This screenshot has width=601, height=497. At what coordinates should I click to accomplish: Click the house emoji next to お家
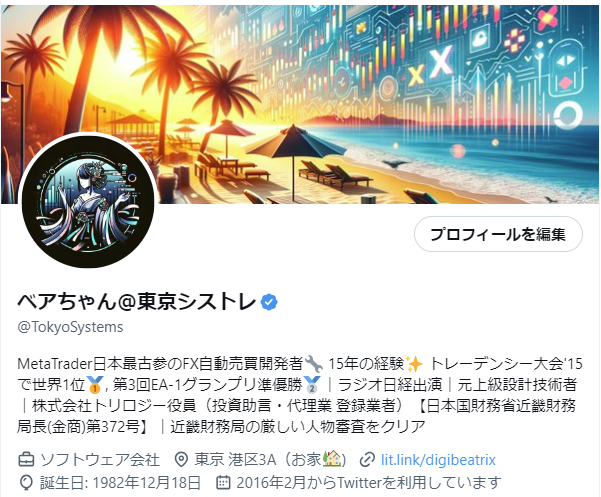[x=332, y=459]
